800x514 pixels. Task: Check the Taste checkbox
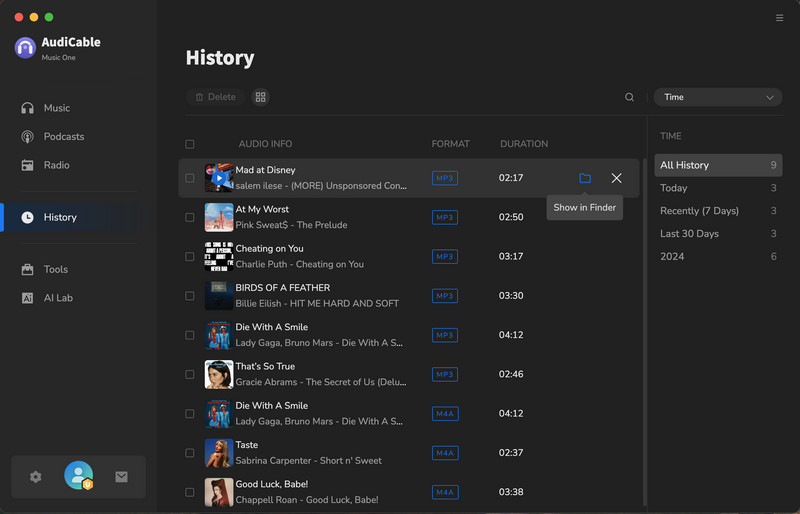(190, 453)
